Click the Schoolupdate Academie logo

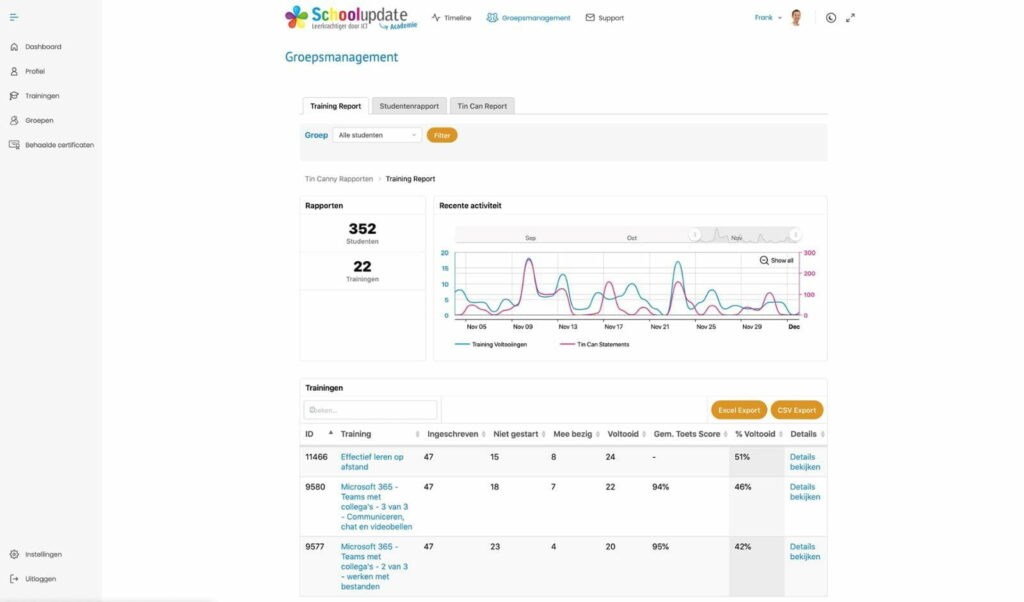click(x=351, y=18)
